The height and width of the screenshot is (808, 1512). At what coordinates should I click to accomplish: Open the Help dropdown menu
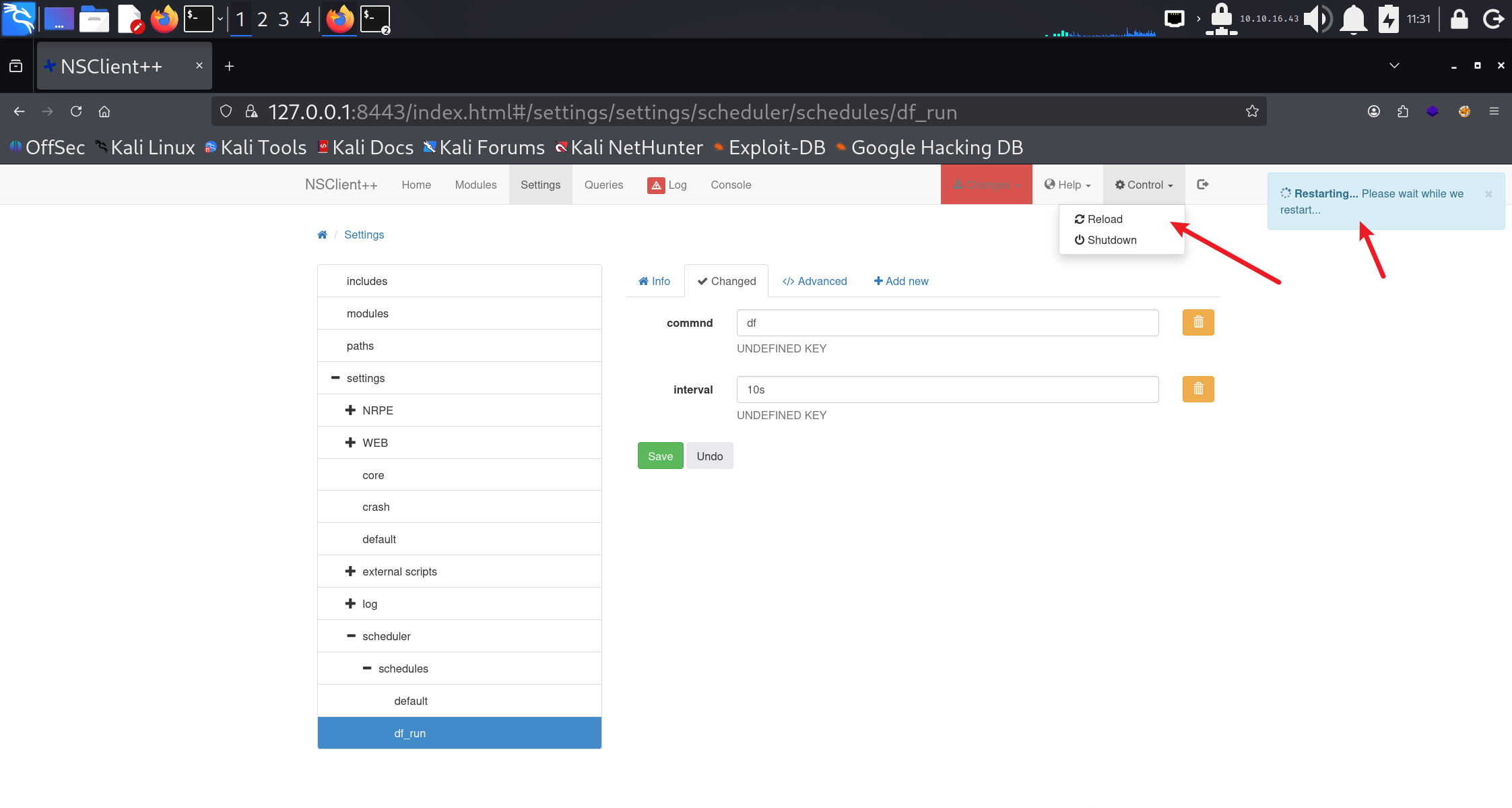point(1067,185)
